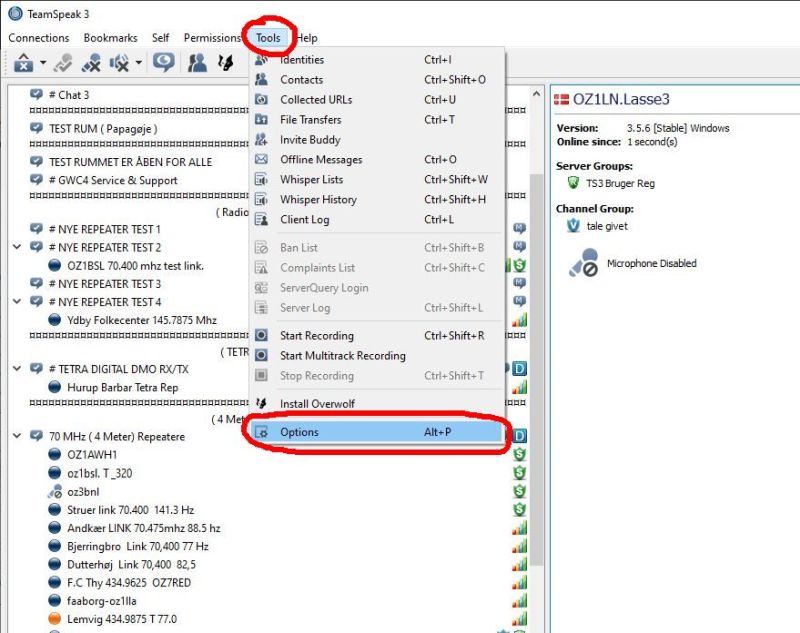Screen dimensions: 800x633
Task: Open Offline Messages from Tools menu
Action: point(377,160)
